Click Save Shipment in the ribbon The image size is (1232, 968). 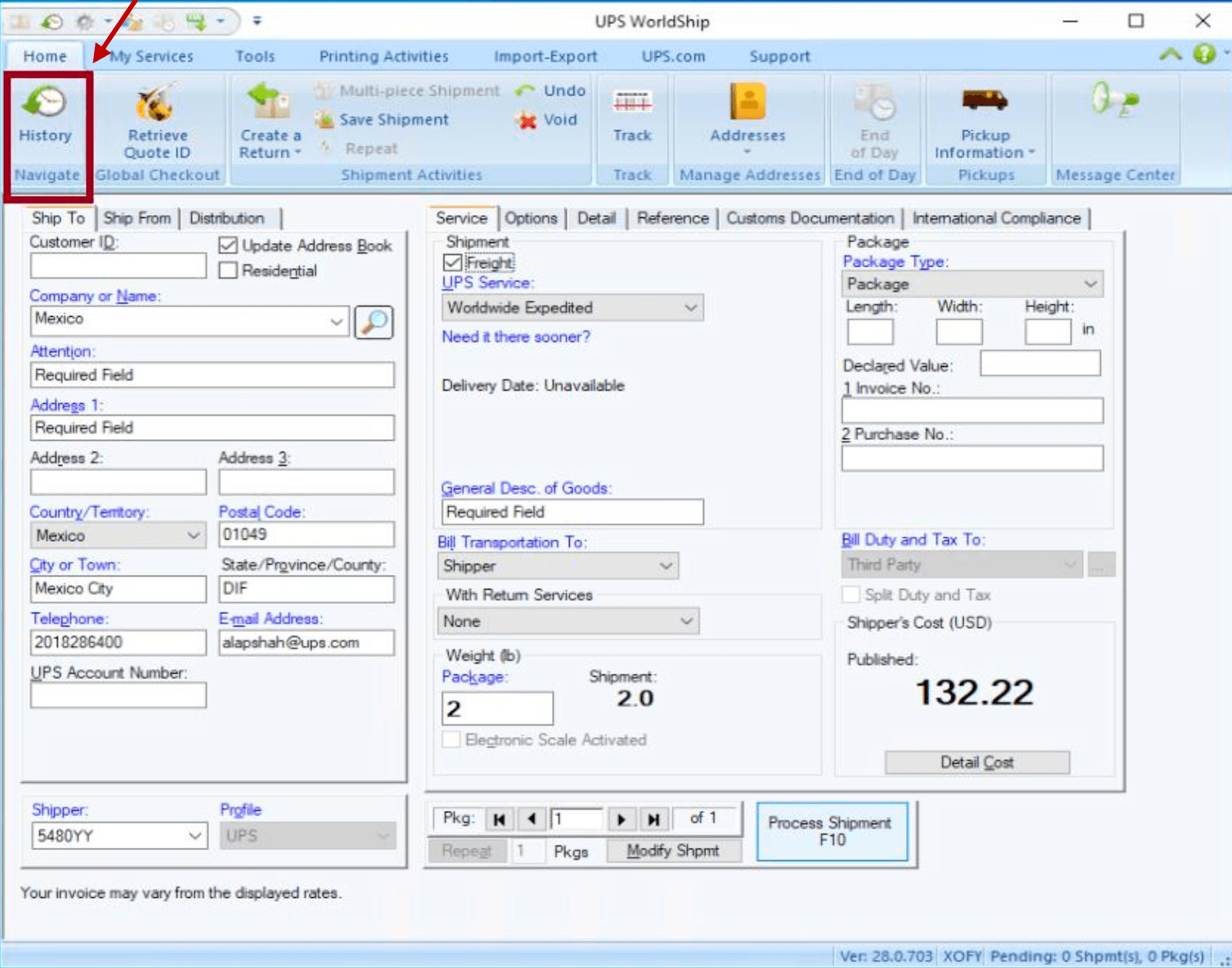(x=382, y=119)
